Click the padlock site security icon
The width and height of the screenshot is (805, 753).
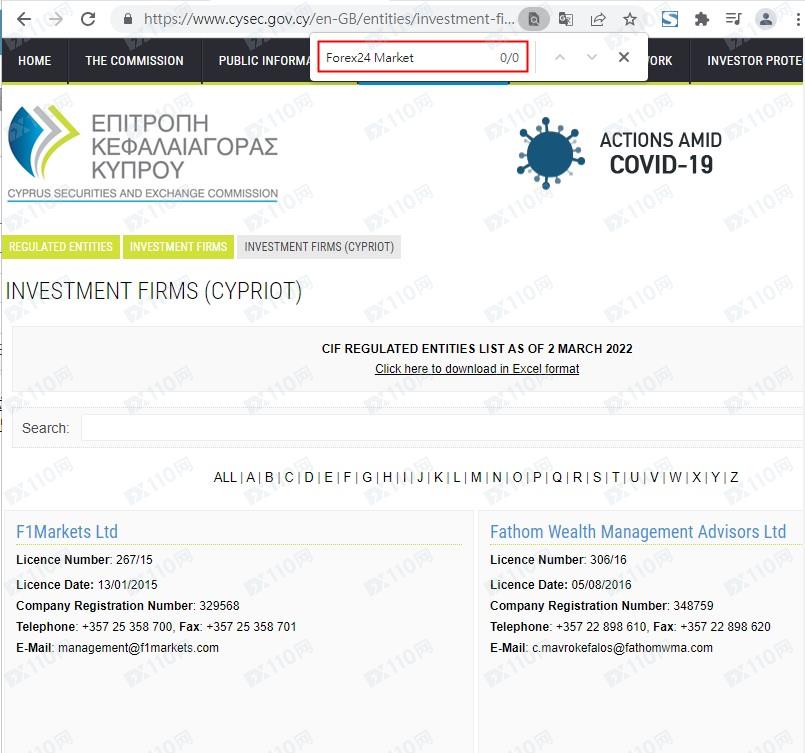pyautogui.click(x=127, y=19)
